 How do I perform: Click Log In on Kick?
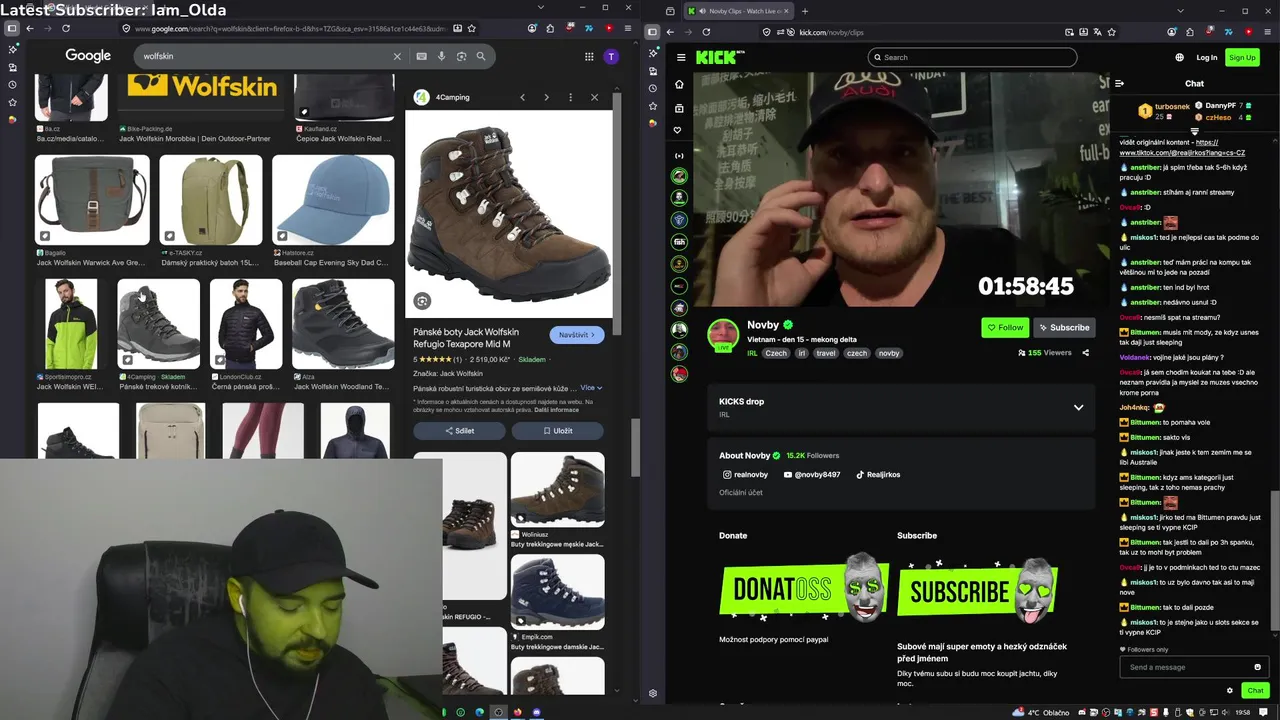coord(1207,57)
